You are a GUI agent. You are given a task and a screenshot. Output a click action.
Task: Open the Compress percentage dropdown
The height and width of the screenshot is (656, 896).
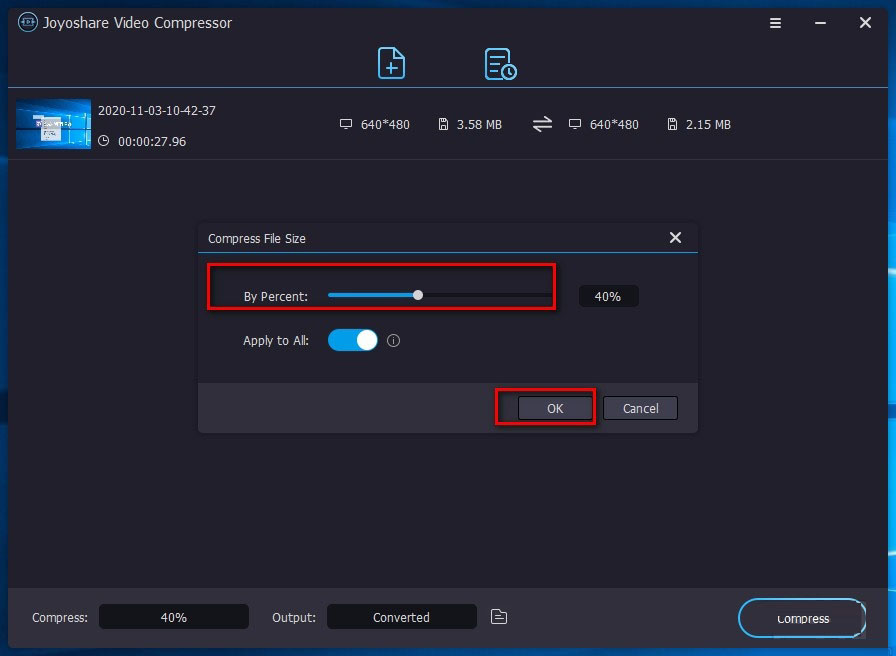pyautogui.click(x=173, y=616)
